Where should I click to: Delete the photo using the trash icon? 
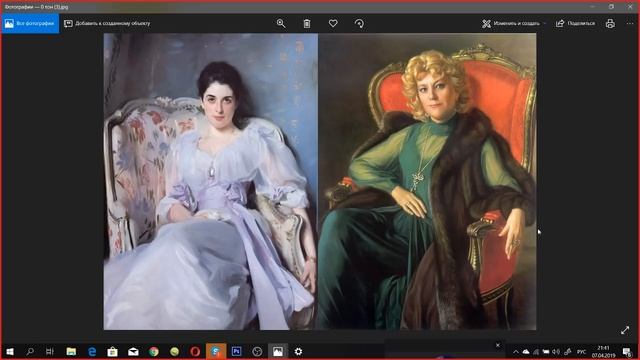[x=307, y=24]
